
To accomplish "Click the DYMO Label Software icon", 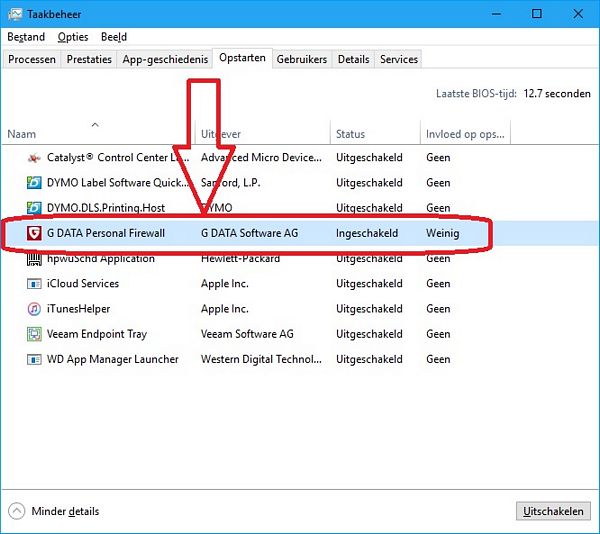I will [34, 182].
